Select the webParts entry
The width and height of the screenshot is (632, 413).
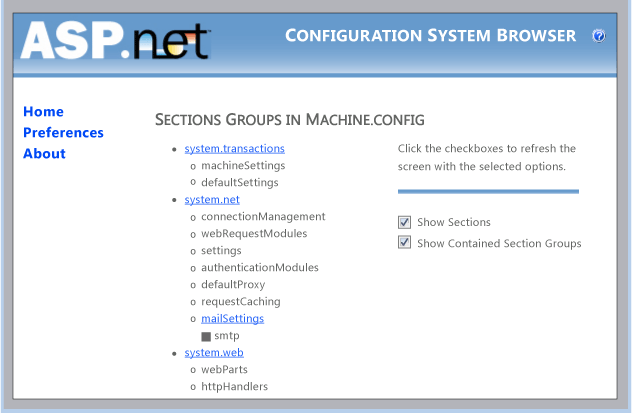pos(224,369)
